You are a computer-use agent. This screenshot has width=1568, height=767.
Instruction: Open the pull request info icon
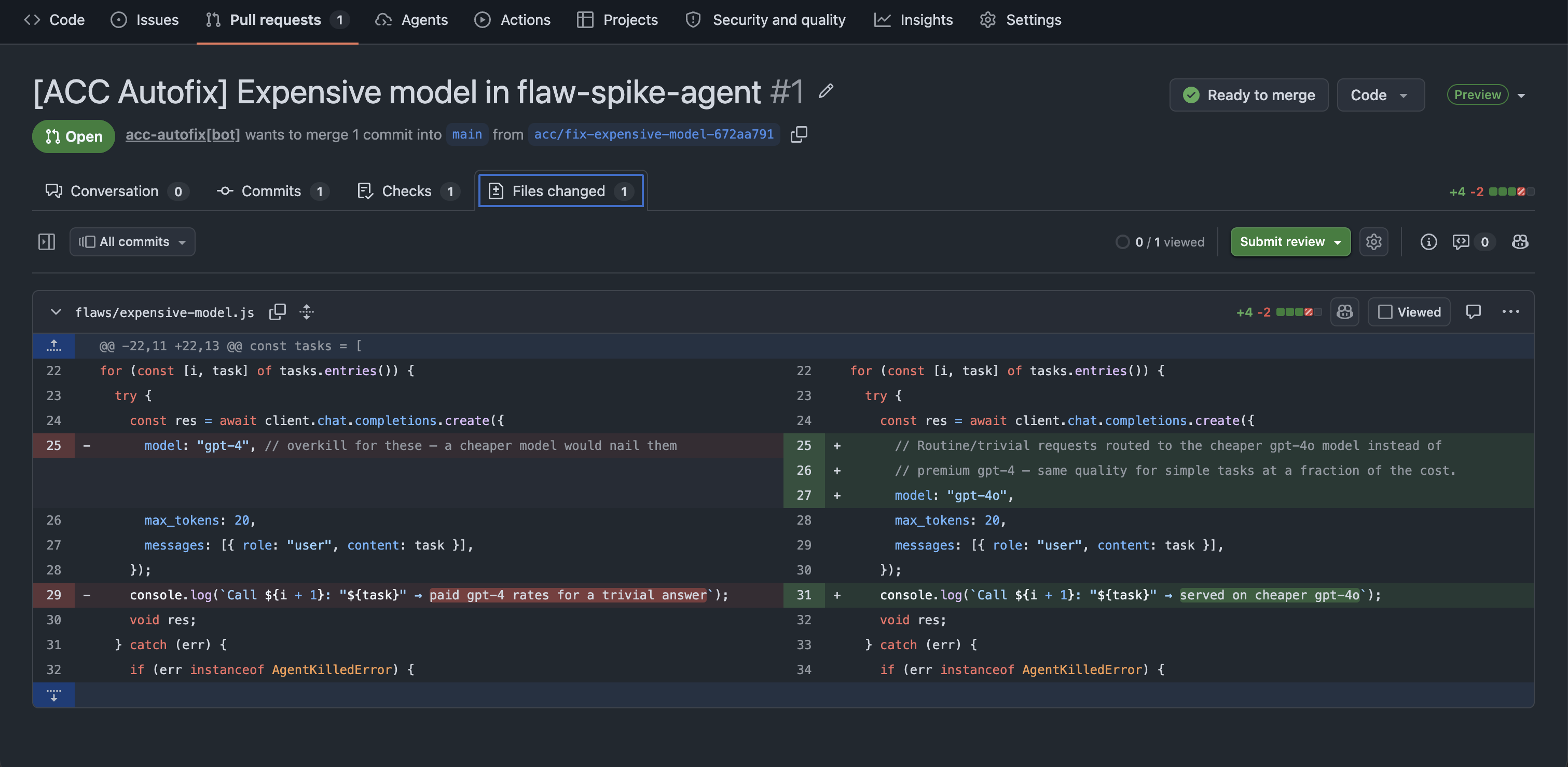(x=1428, y=242)
